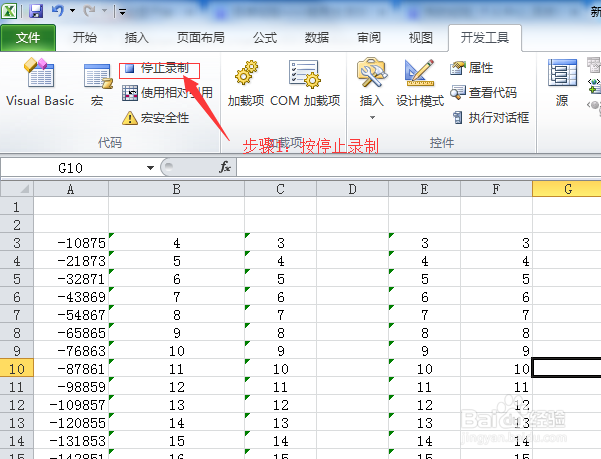Select cell C9 with value 9
The height and width of the screenshot is (459, 601).
click(x=281, y=351)
